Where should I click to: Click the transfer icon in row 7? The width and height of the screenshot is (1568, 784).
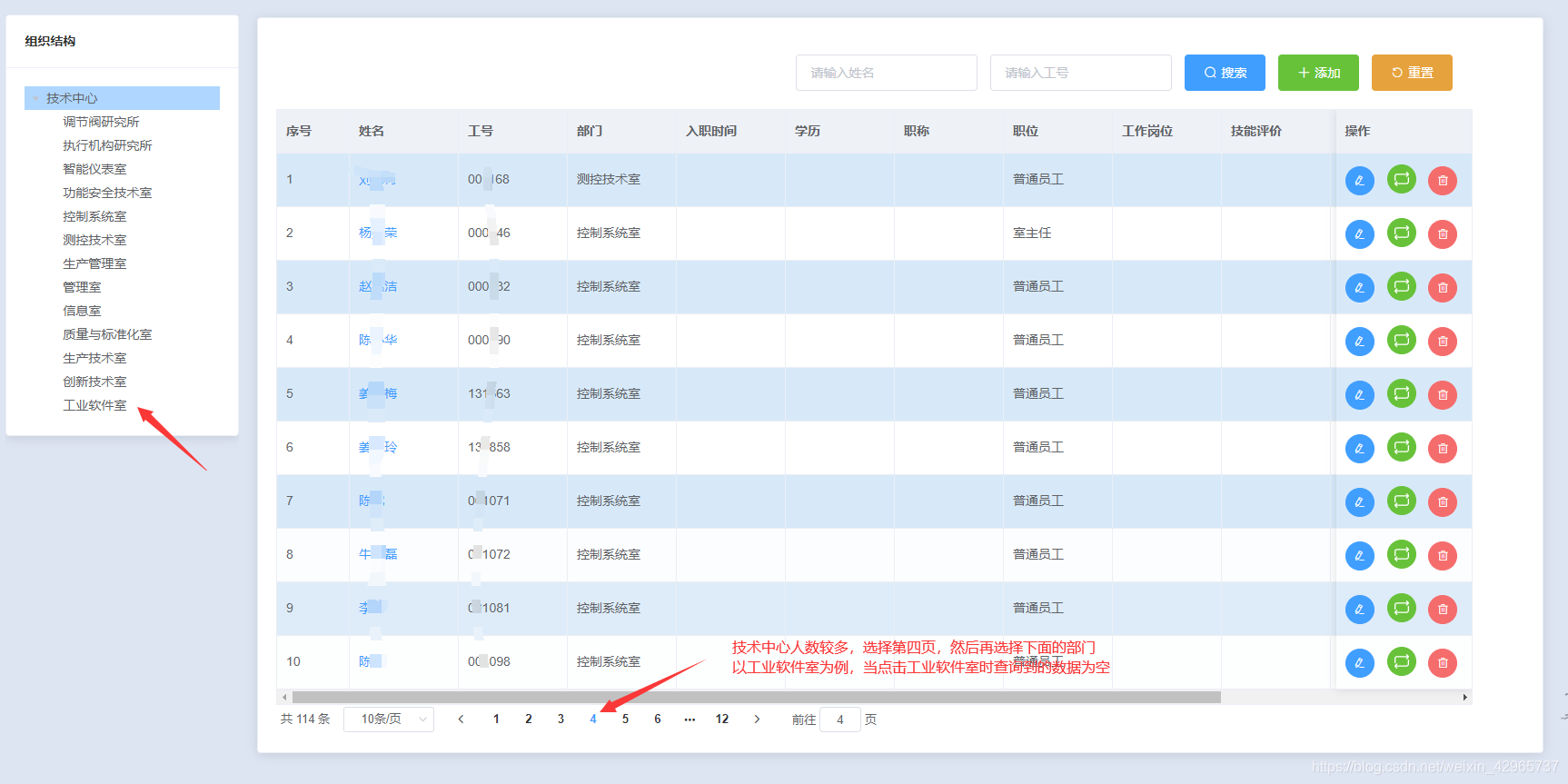1402,501
